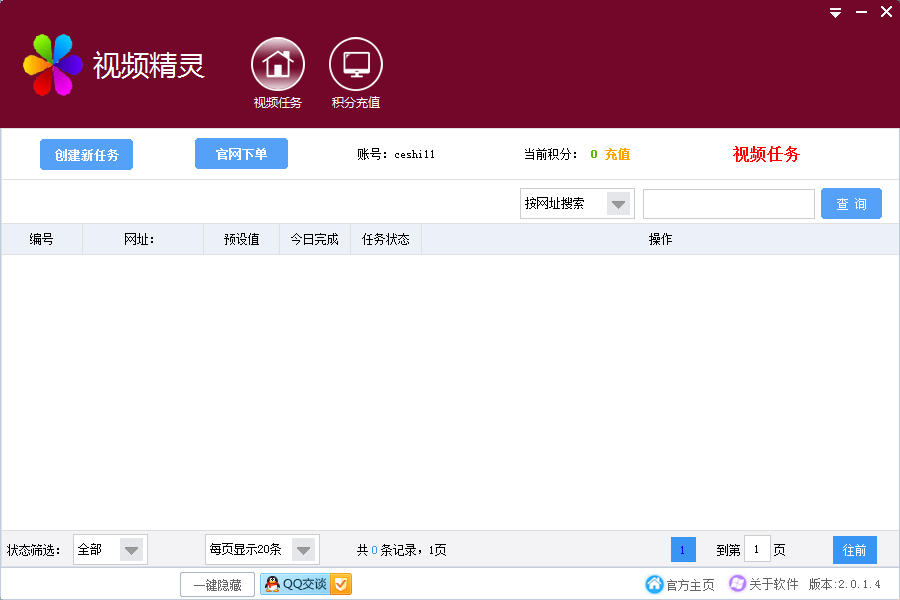900x600 pixels.
Task: Click the 往前 go button
Action: click(x=855, y=550)
